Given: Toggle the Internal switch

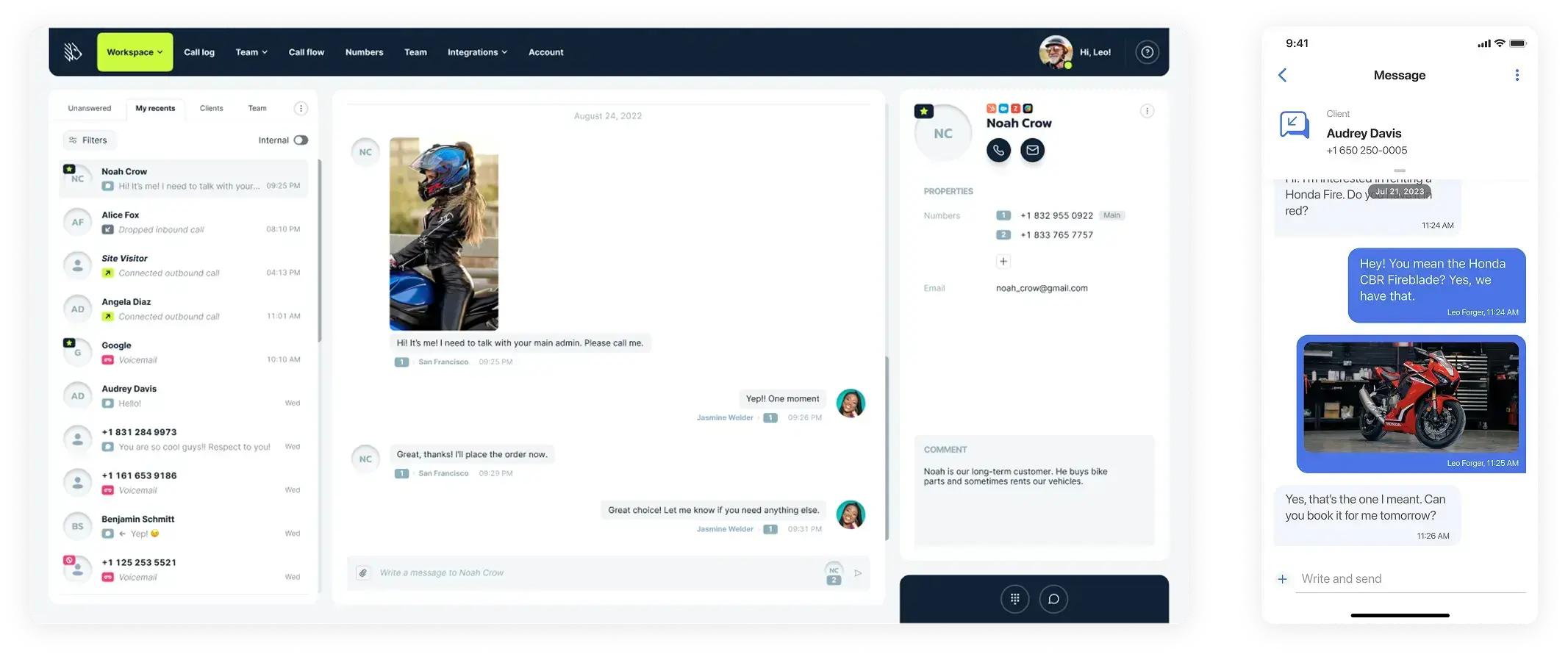Looking at the screenshot, I should (x=301, y=140).
